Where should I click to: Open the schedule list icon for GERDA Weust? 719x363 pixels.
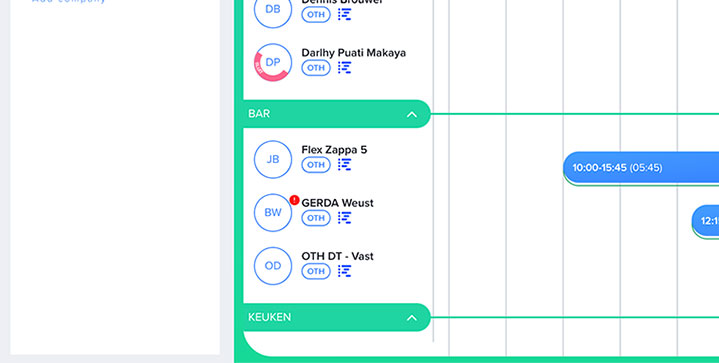344,218
